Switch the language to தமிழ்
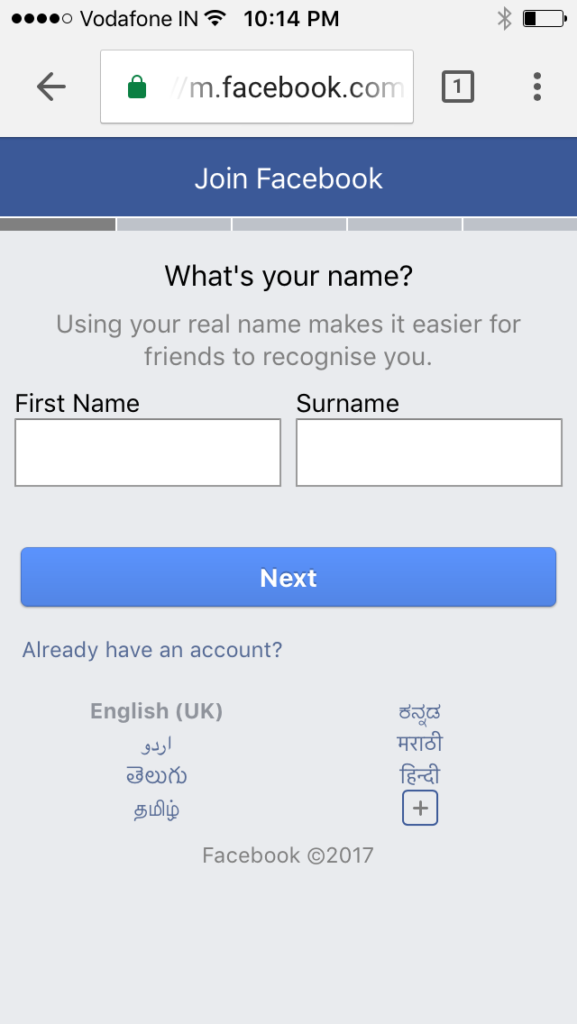The image size is (577, 1024). click(156, 808)
